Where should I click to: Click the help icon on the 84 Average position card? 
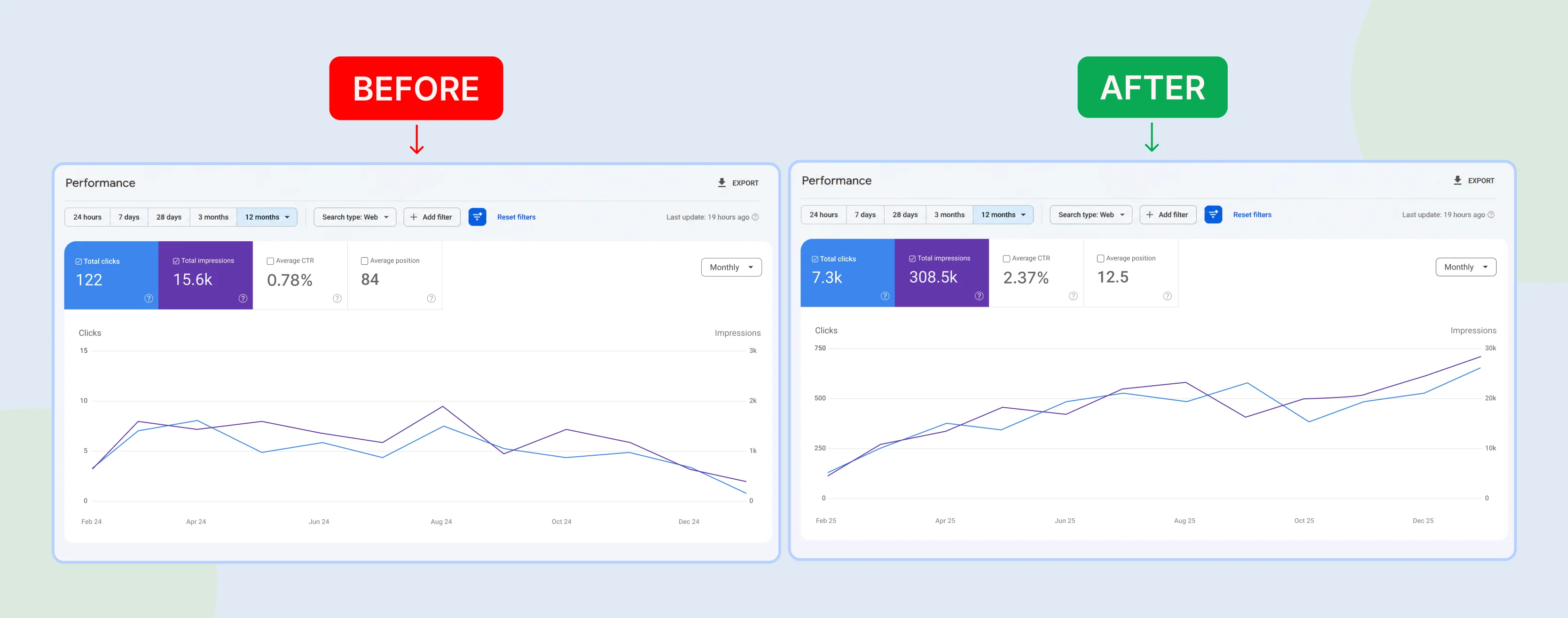(x=431, y=298)
